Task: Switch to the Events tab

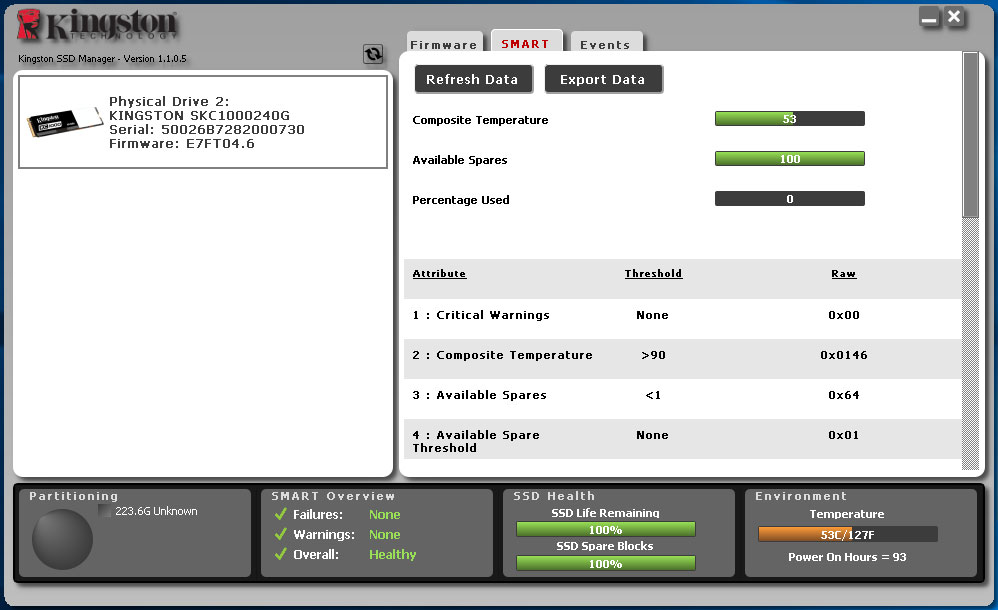Action: (605, 42)
